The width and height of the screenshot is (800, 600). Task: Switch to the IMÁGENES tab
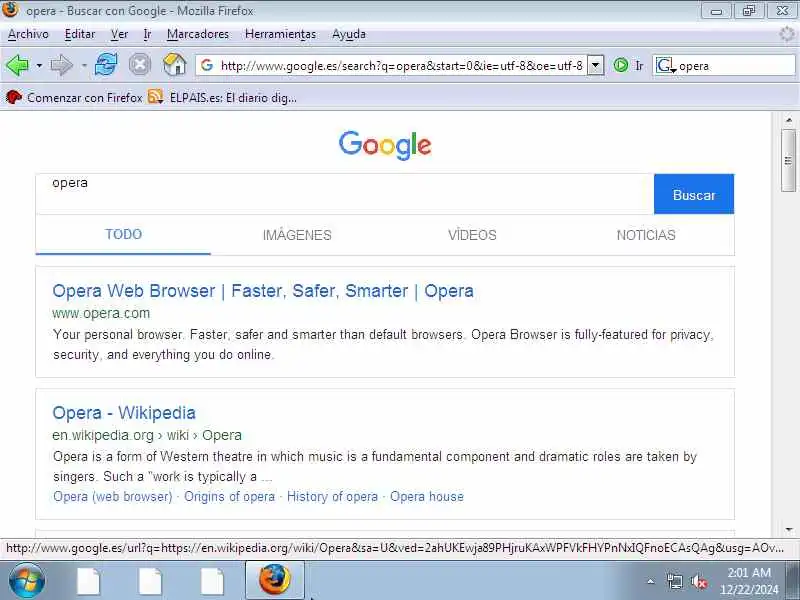click(x=297, y=235)
